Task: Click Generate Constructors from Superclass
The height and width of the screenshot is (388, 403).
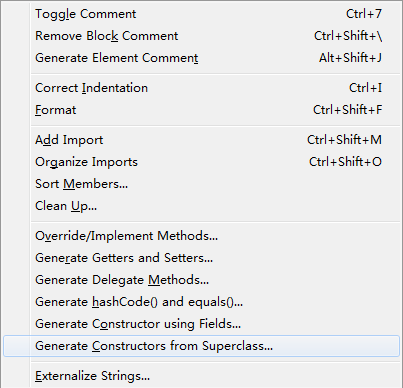Action: (x=201, y=346)
